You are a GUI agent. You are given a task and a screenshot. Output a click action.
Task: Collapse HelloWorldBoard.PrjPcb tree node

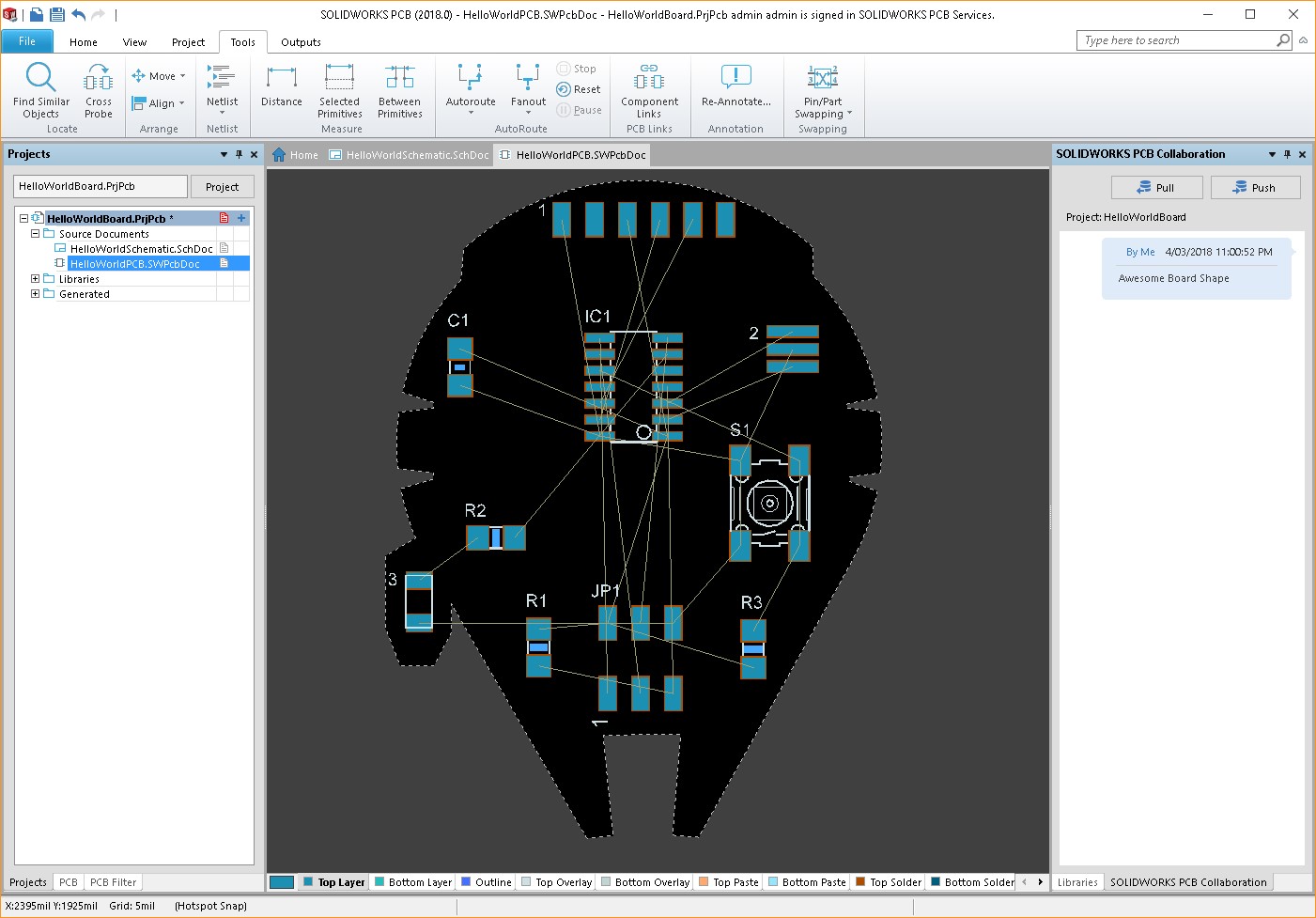pyautogui.click(x=24, y=218)
